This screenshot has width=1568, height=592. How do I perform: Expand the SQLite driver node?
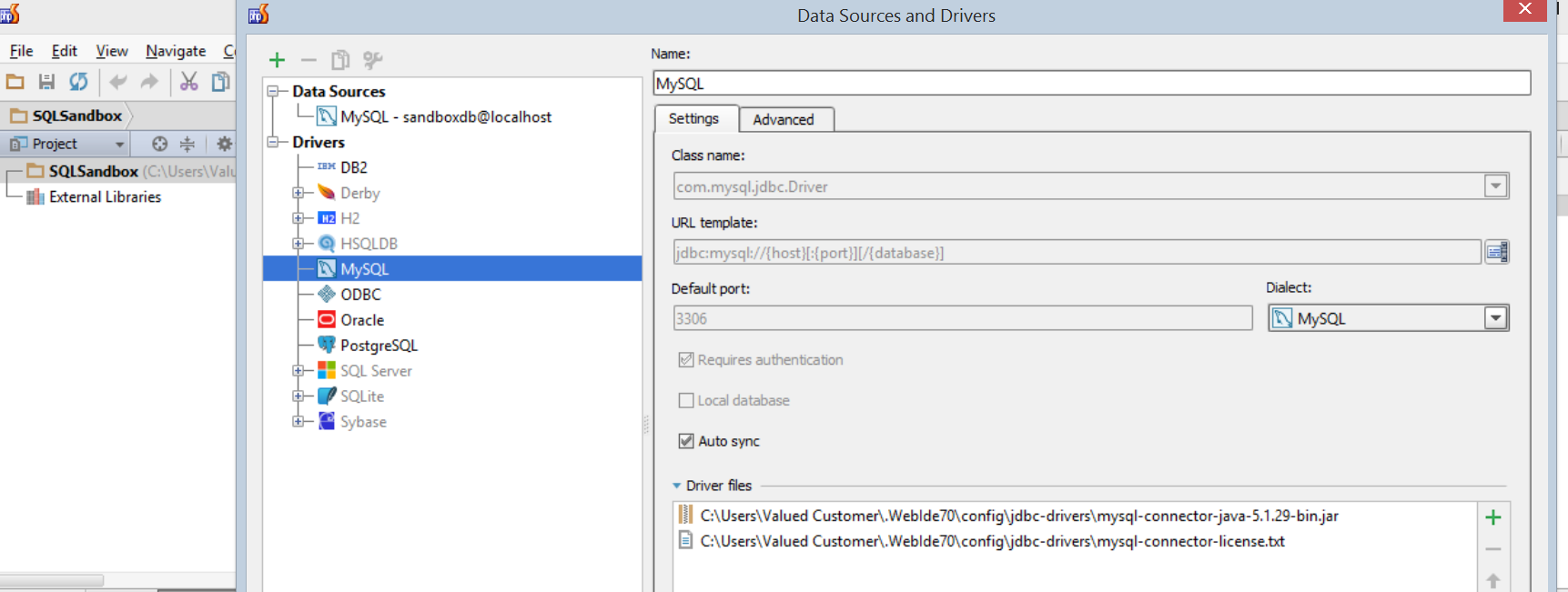click(x=298, y=396)
